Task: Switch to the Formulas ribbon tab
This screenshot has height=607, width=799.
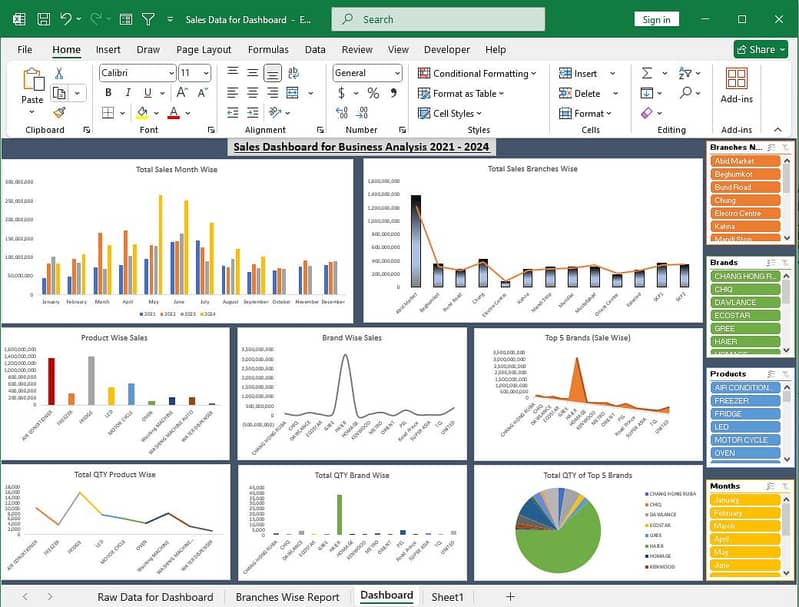Action: (x=268, y=49)
